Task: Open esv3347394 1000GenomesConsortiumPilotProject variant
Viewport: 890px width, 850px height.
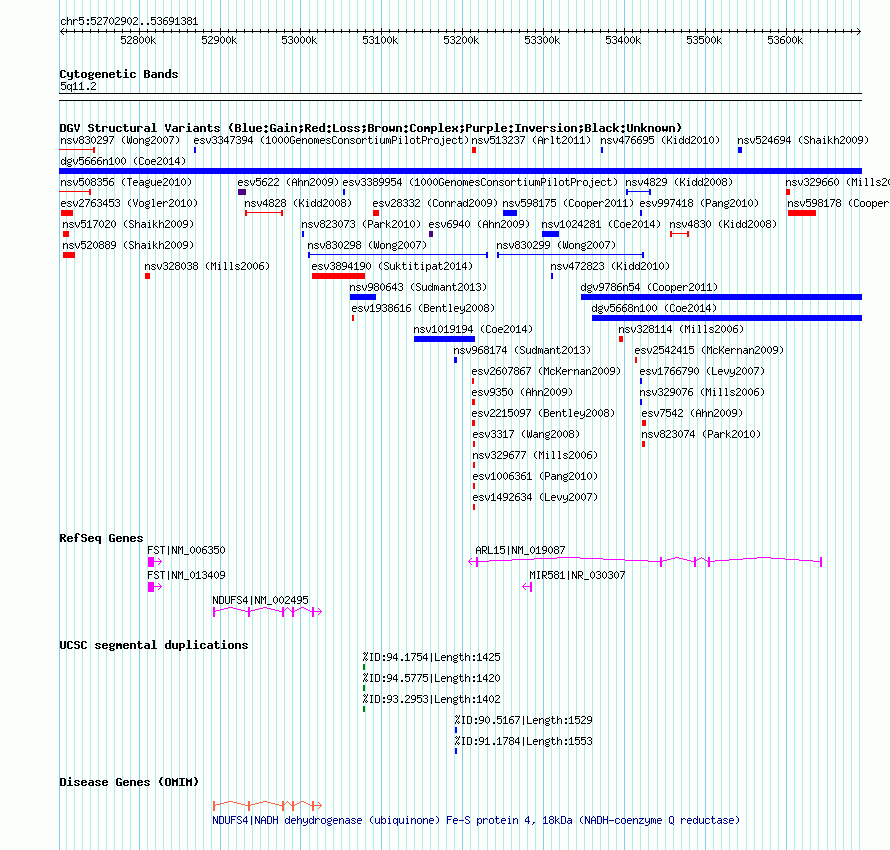Action: pos(331,140)
